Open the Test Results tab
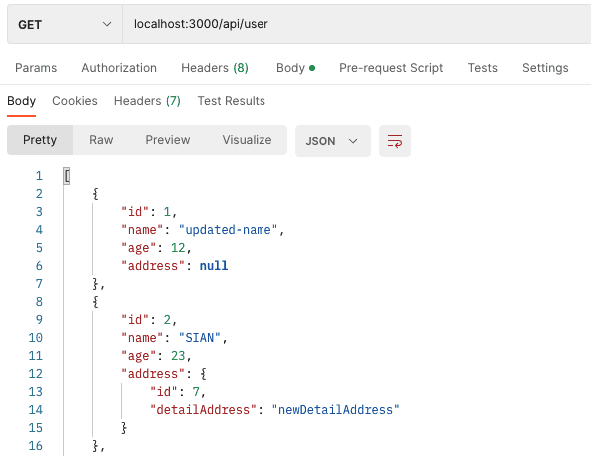Image resolution: width=591 pixels, height=456 pixels. pyautogui.click(x=231, y=101)
